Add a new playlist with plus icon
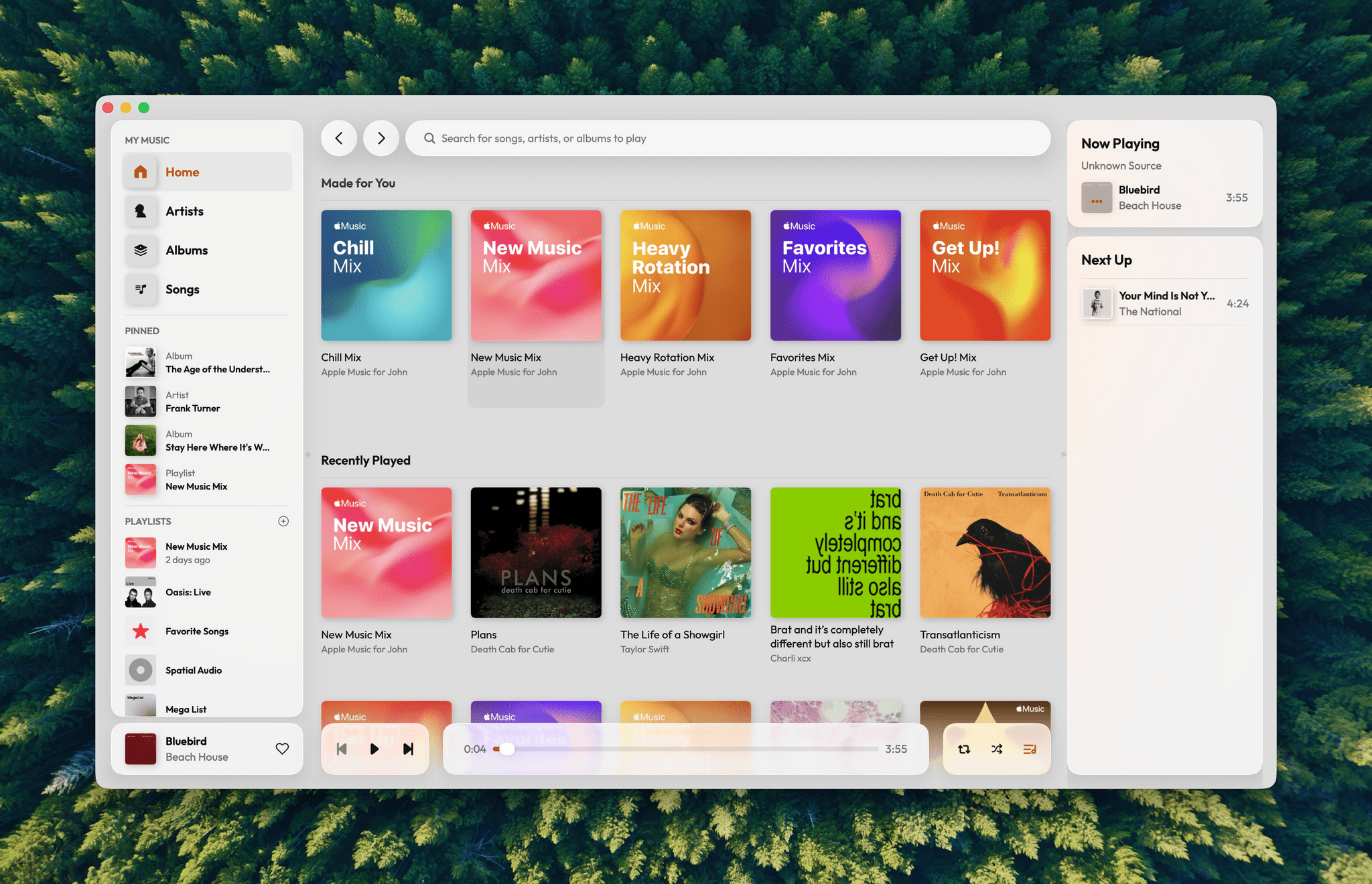The height and width of the screenshot is (884, 1372). point(283,521)
